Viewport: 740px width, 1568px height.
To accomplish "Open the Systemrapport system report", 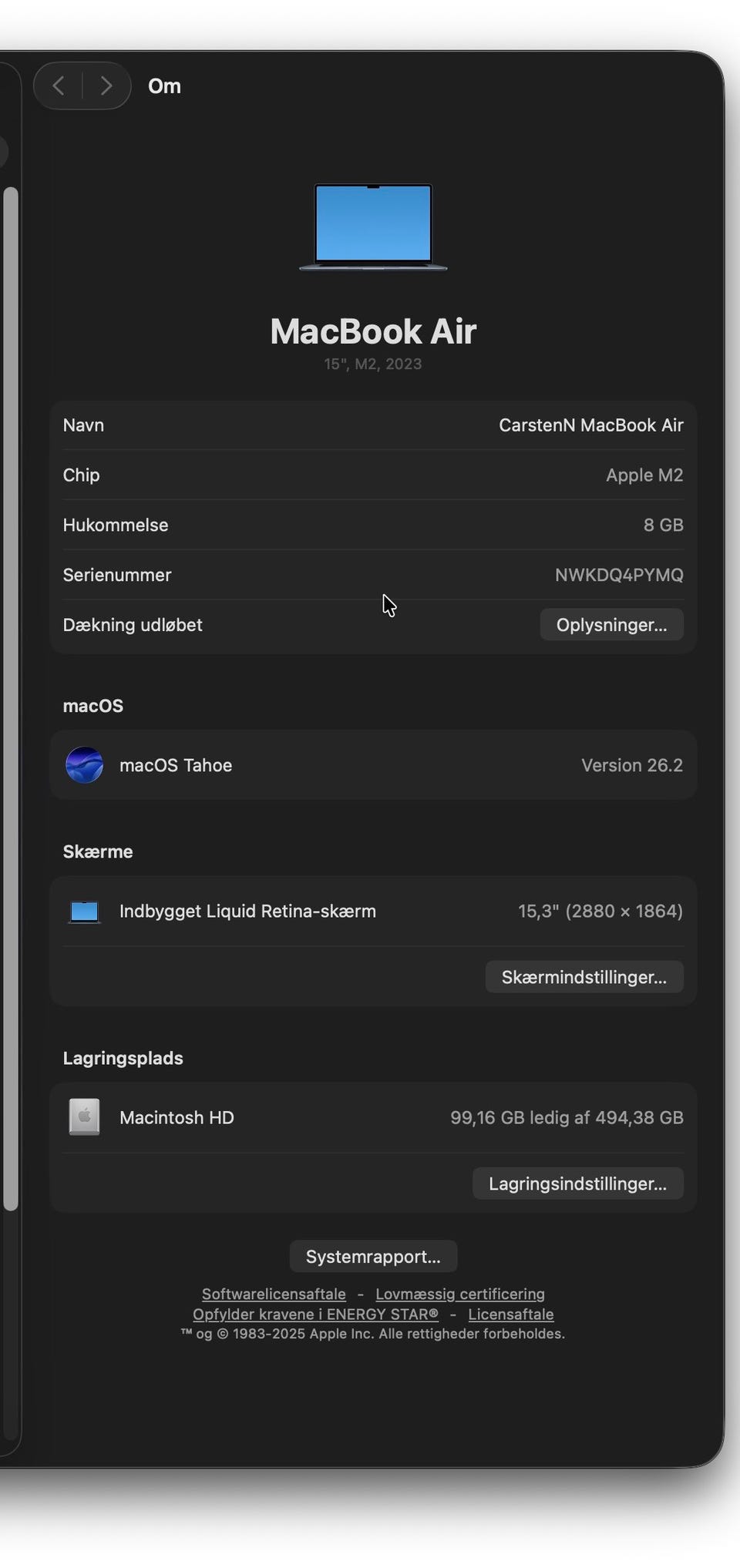I will (373, 1257).
